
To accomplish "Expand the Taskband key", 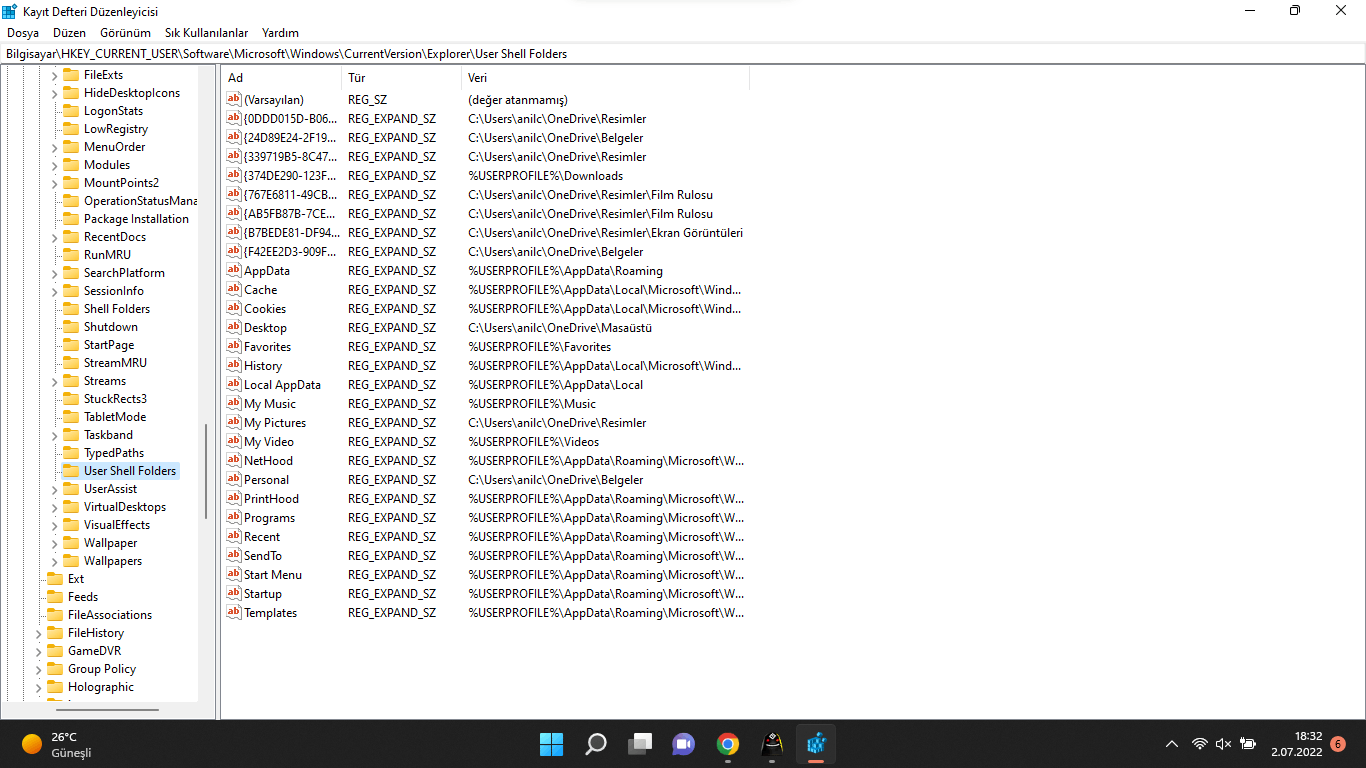I will (55, 435).
